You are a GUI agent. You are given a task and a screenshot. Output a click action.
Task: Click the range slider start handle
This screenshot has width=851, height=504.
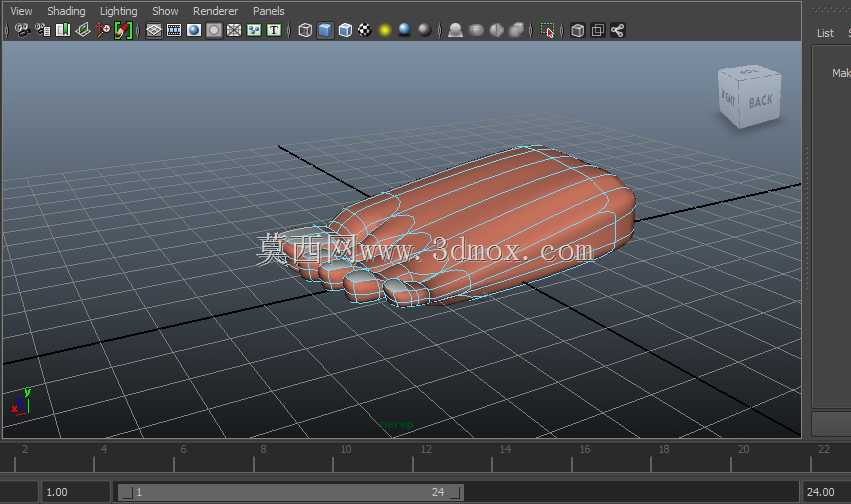[x=126, y=493]
